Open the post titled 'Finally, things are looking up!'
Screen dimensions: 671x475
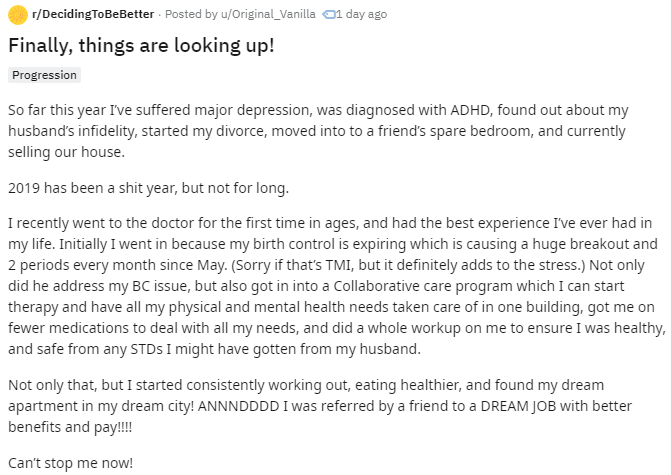pyautogui.click(x=141, y=45)
